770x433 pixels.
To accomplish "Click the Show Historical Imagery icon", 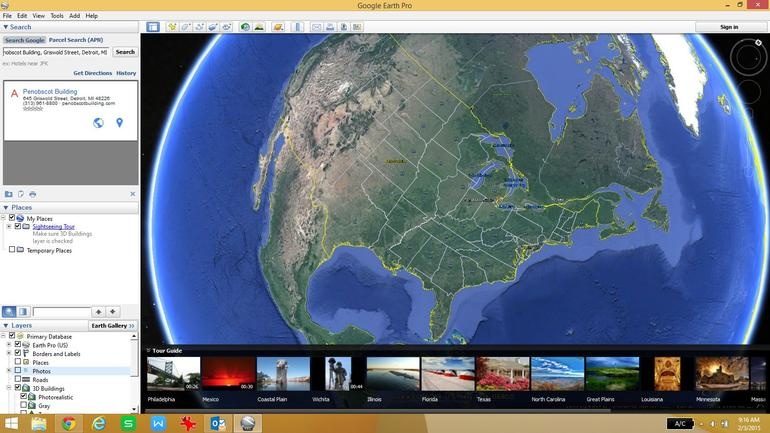I will [245, 27].
